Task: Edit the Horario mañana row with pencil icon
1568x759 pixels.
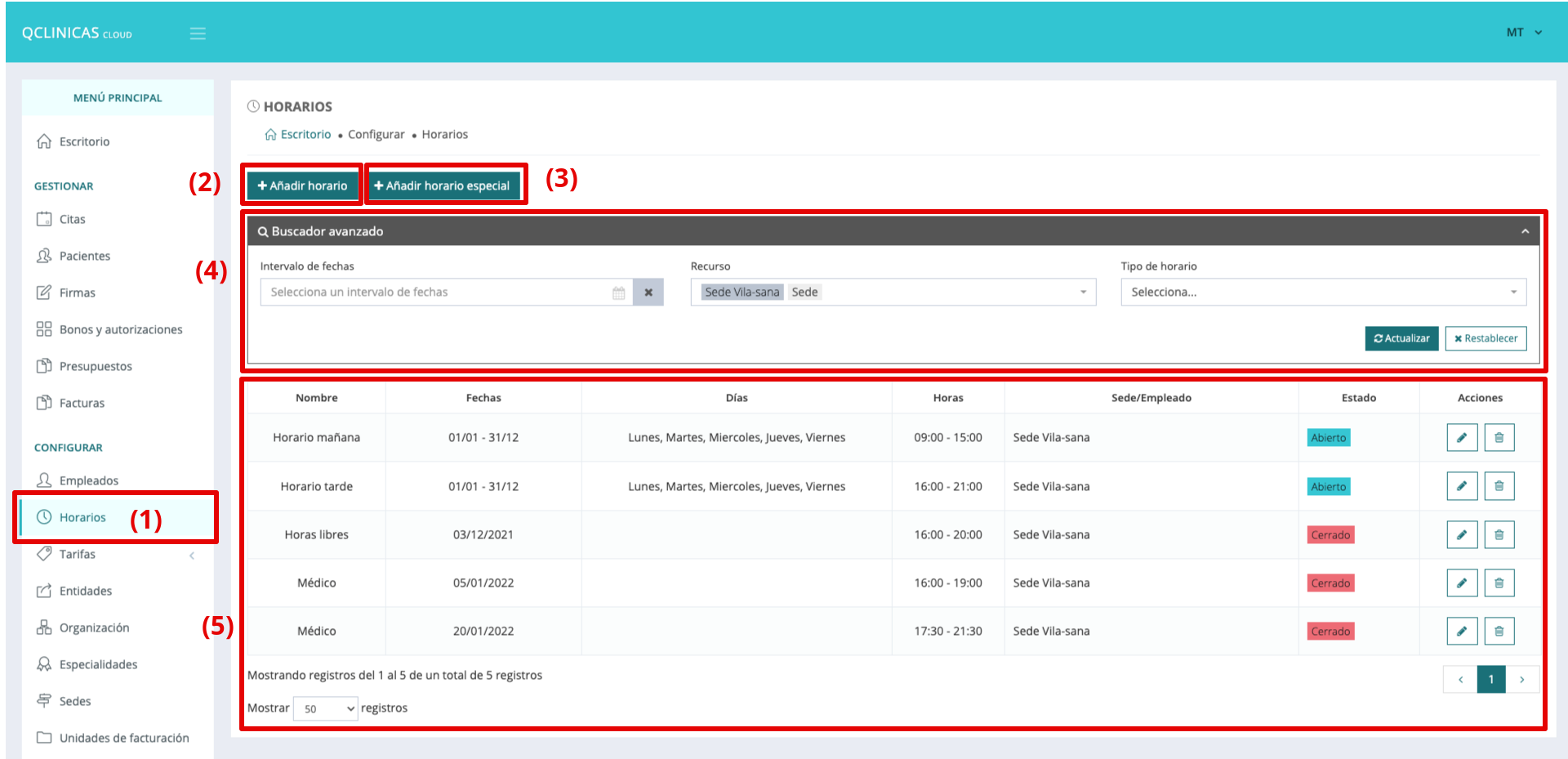Action: click(1461, 438)
